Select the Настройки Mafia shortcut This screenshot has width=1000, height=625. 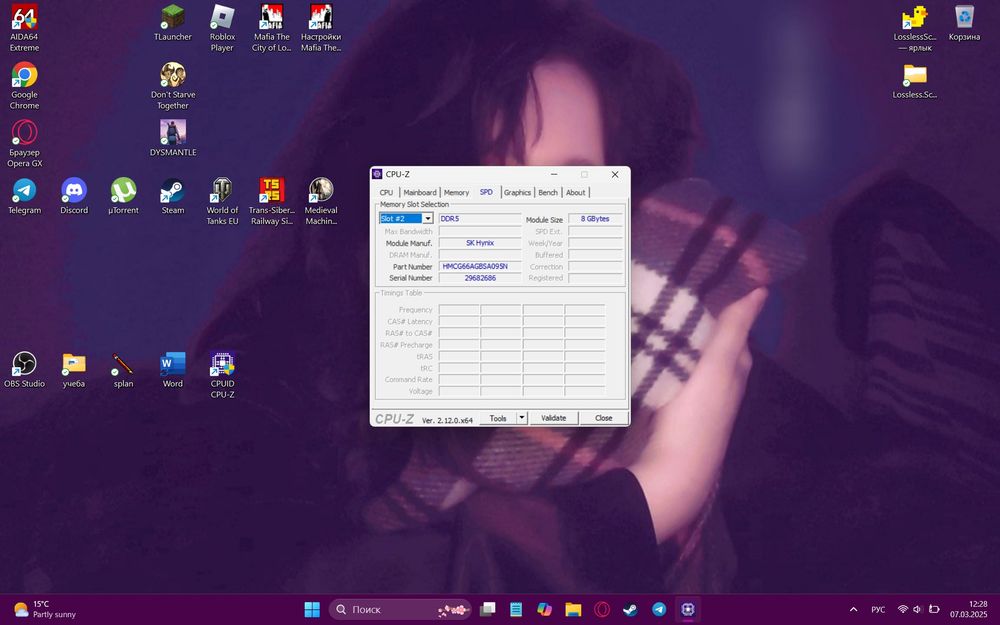tap(321, 28)
